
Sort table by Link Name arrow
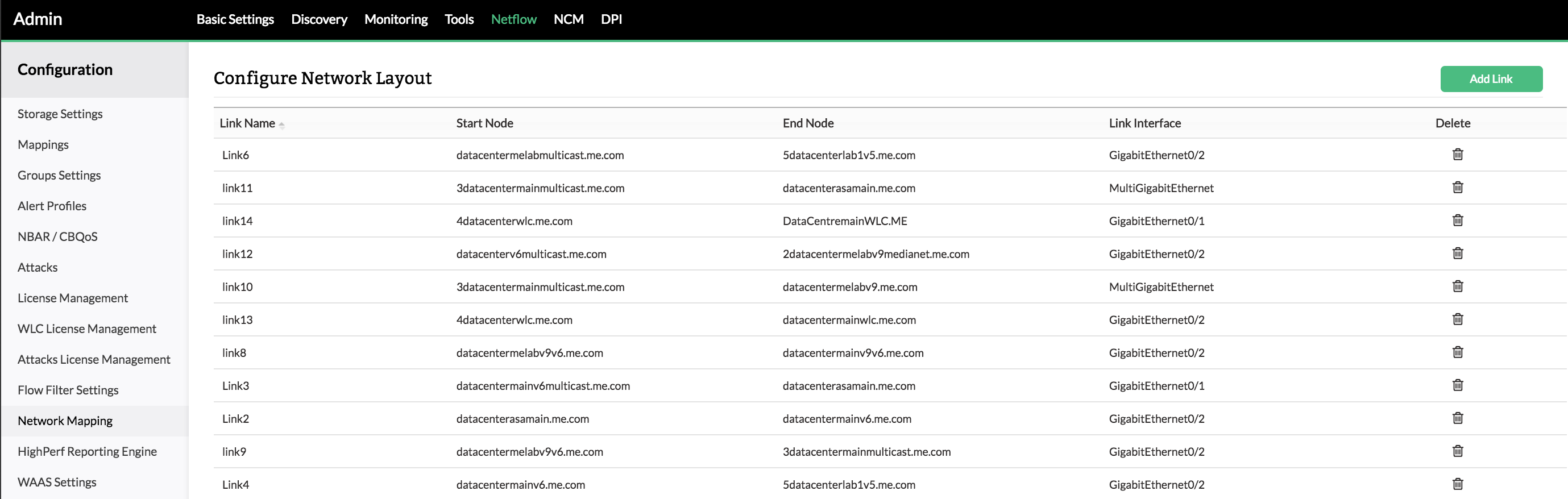click(x=282, y=124)
